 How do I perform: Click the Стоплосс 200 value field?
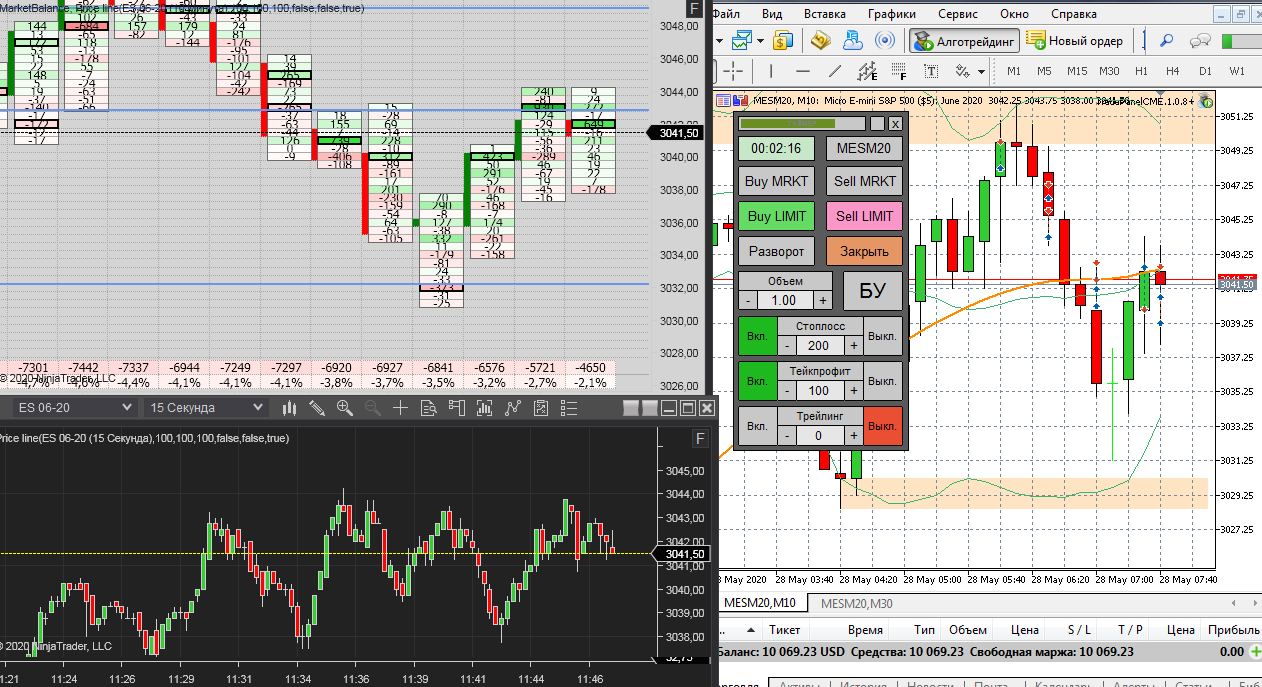820,345
